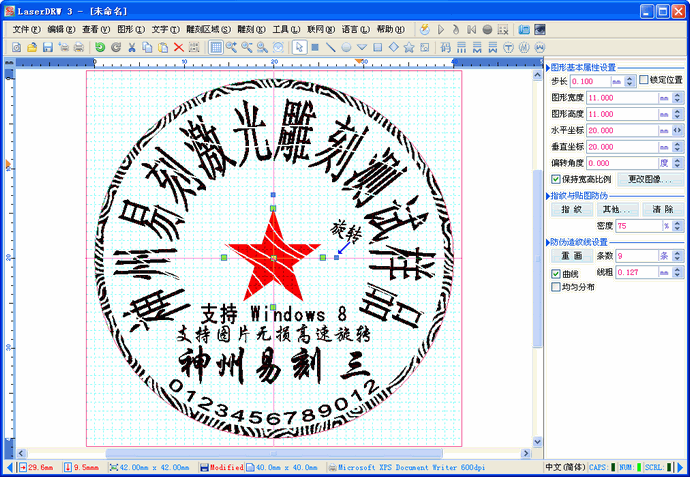
Task: Click the 水平坐标 left-right arrows
Action: coord(678,130)
